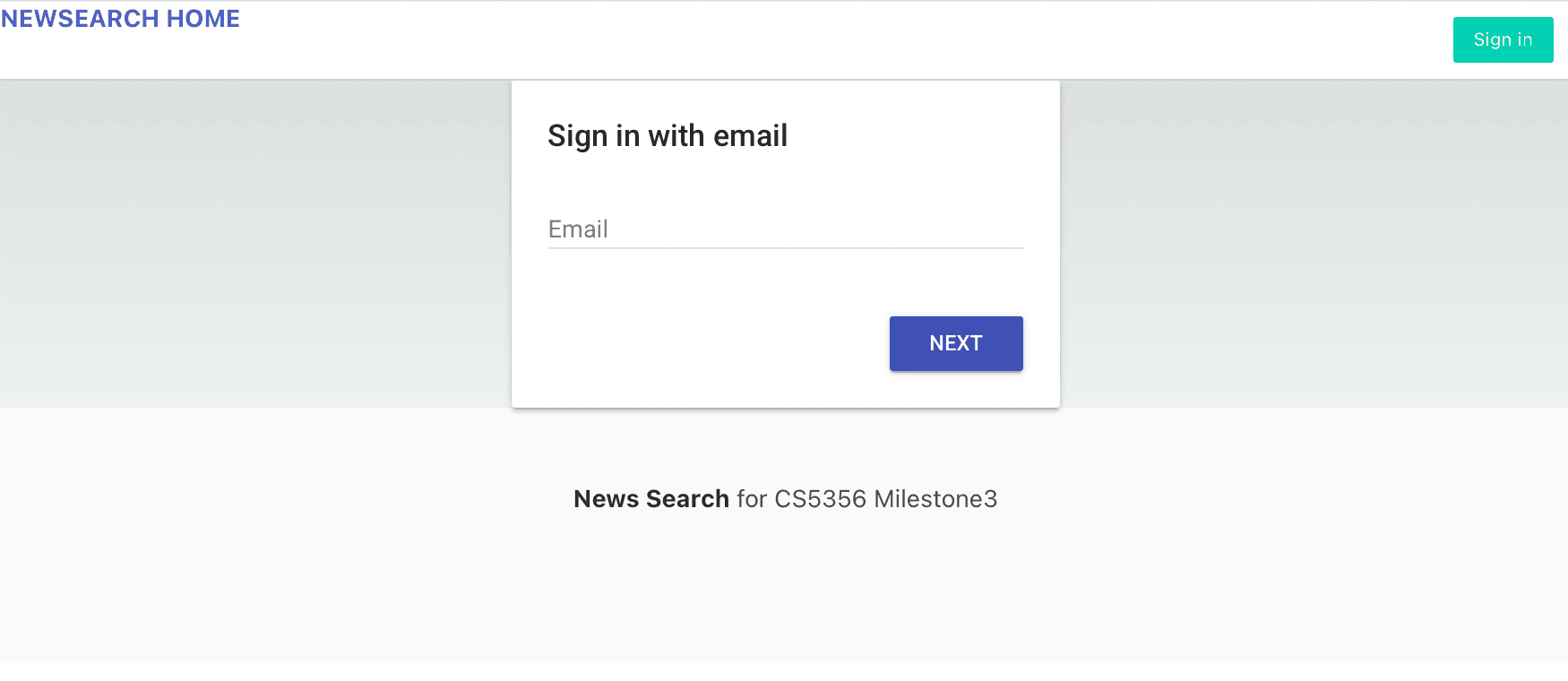Click the word HOME in the header link
Screen dimensions: 1568x681
203,19
